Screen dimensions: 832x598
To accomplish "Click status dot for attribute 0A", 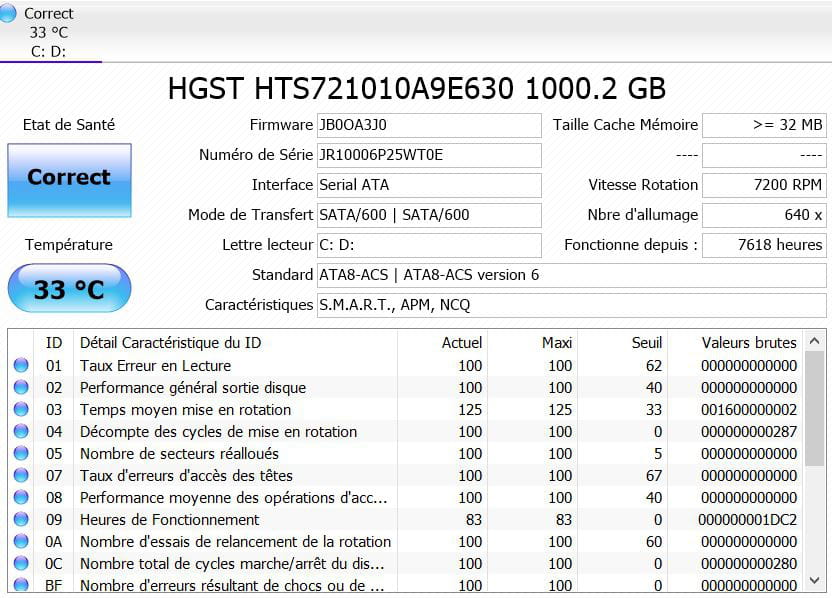I will tap(21, 542).
